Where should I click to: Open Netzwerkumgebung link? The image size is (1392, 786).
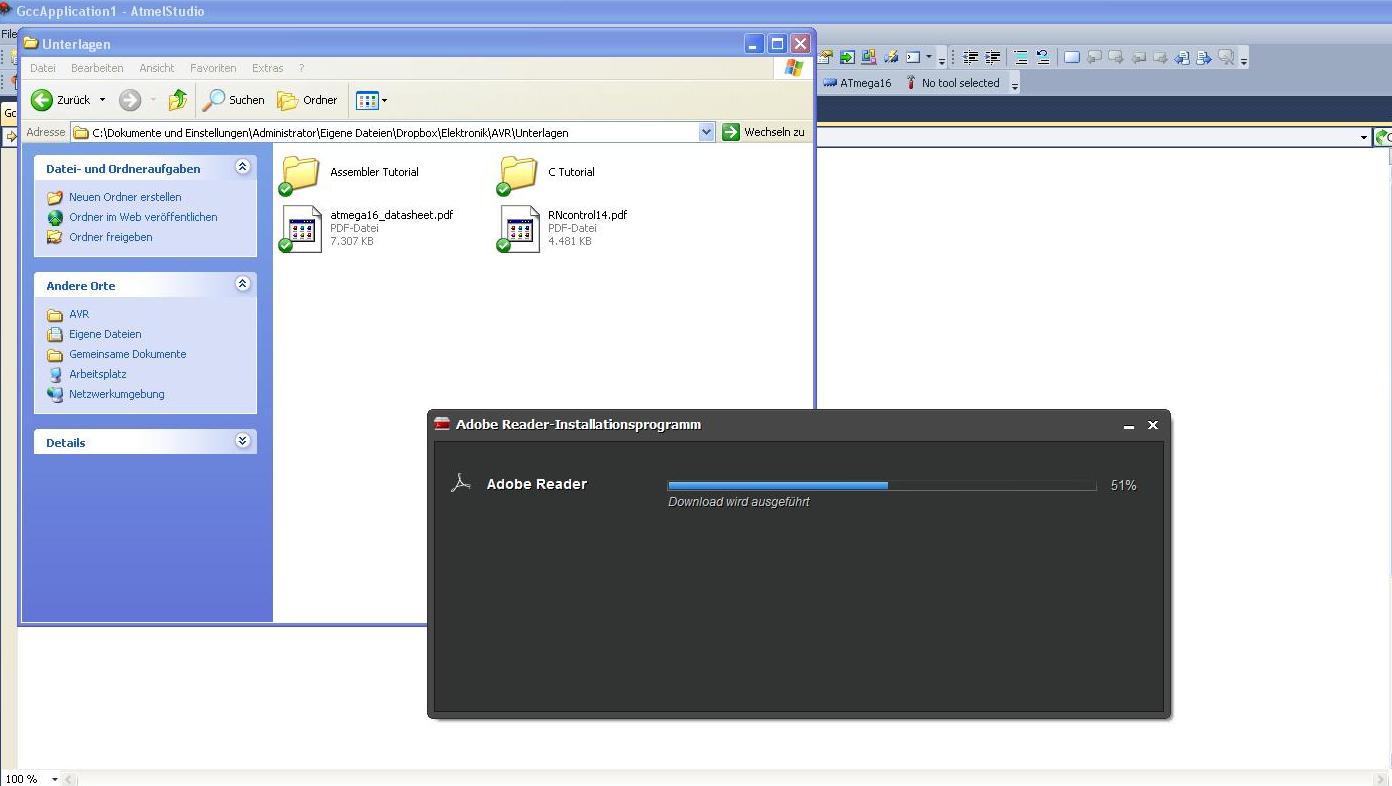[117, 394]
